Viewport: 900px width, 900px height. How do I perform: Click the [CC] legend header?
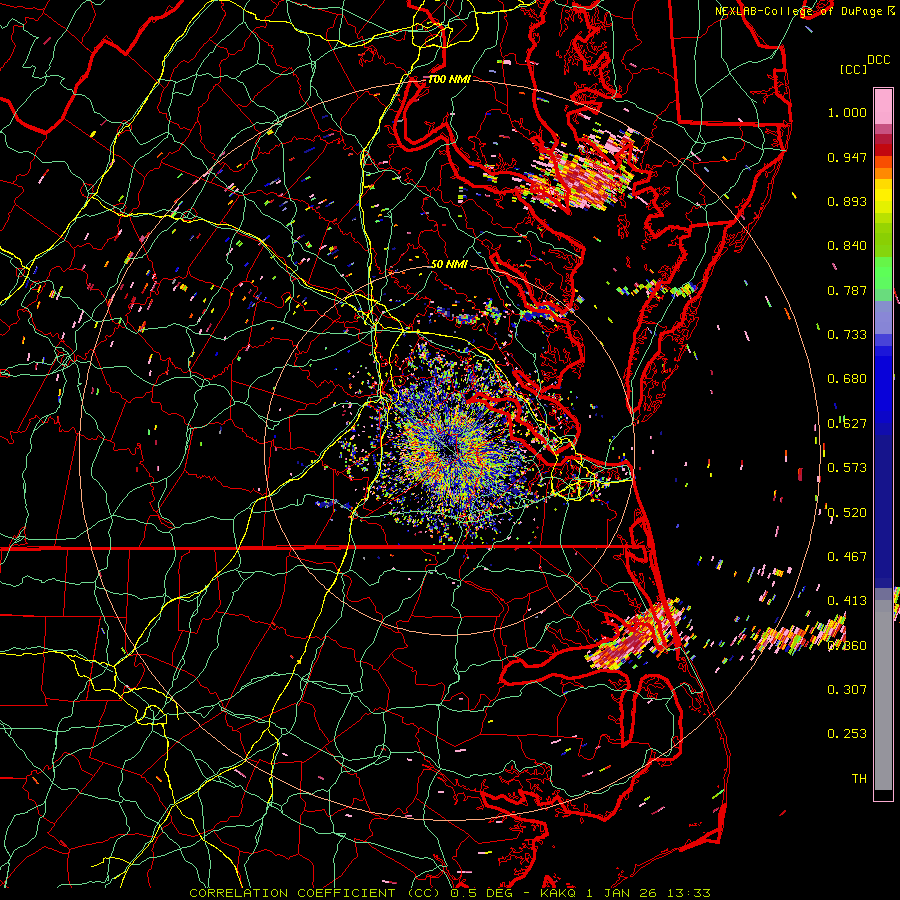click(x=853, y=69)
